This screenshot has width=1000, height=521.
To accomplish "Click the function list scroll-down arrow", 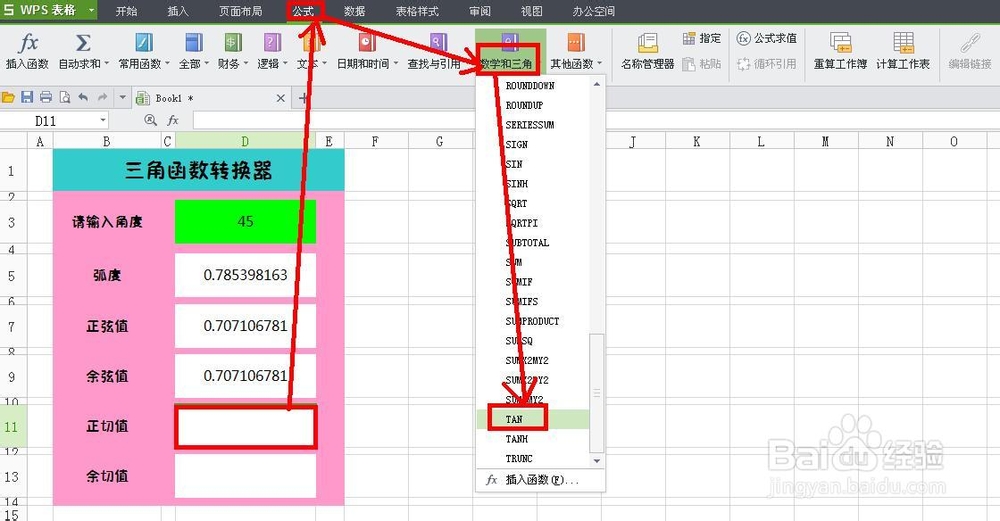I will pyautogui.click(x=597, y=460).
